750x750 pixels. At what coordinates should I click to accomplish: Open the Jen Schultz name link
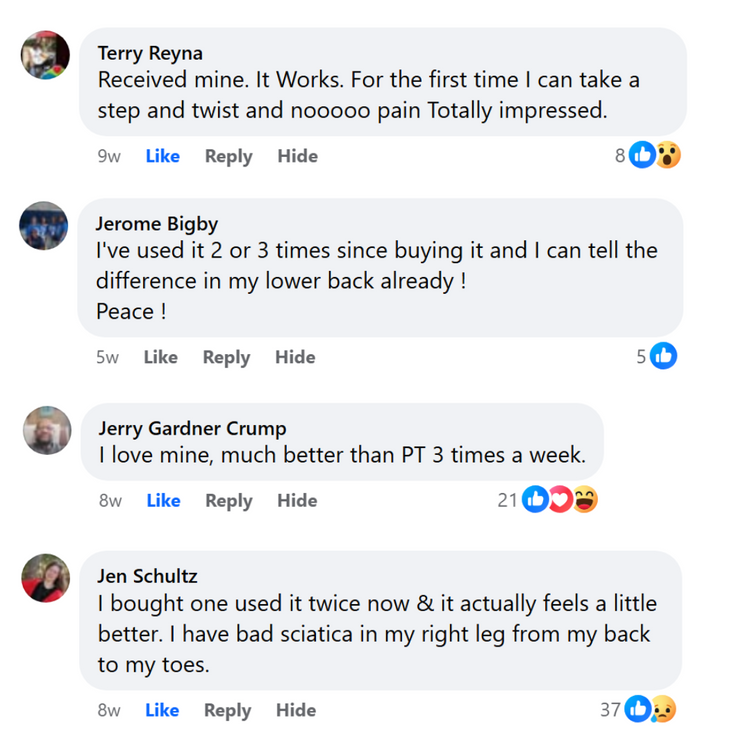(x=147, y=576)
